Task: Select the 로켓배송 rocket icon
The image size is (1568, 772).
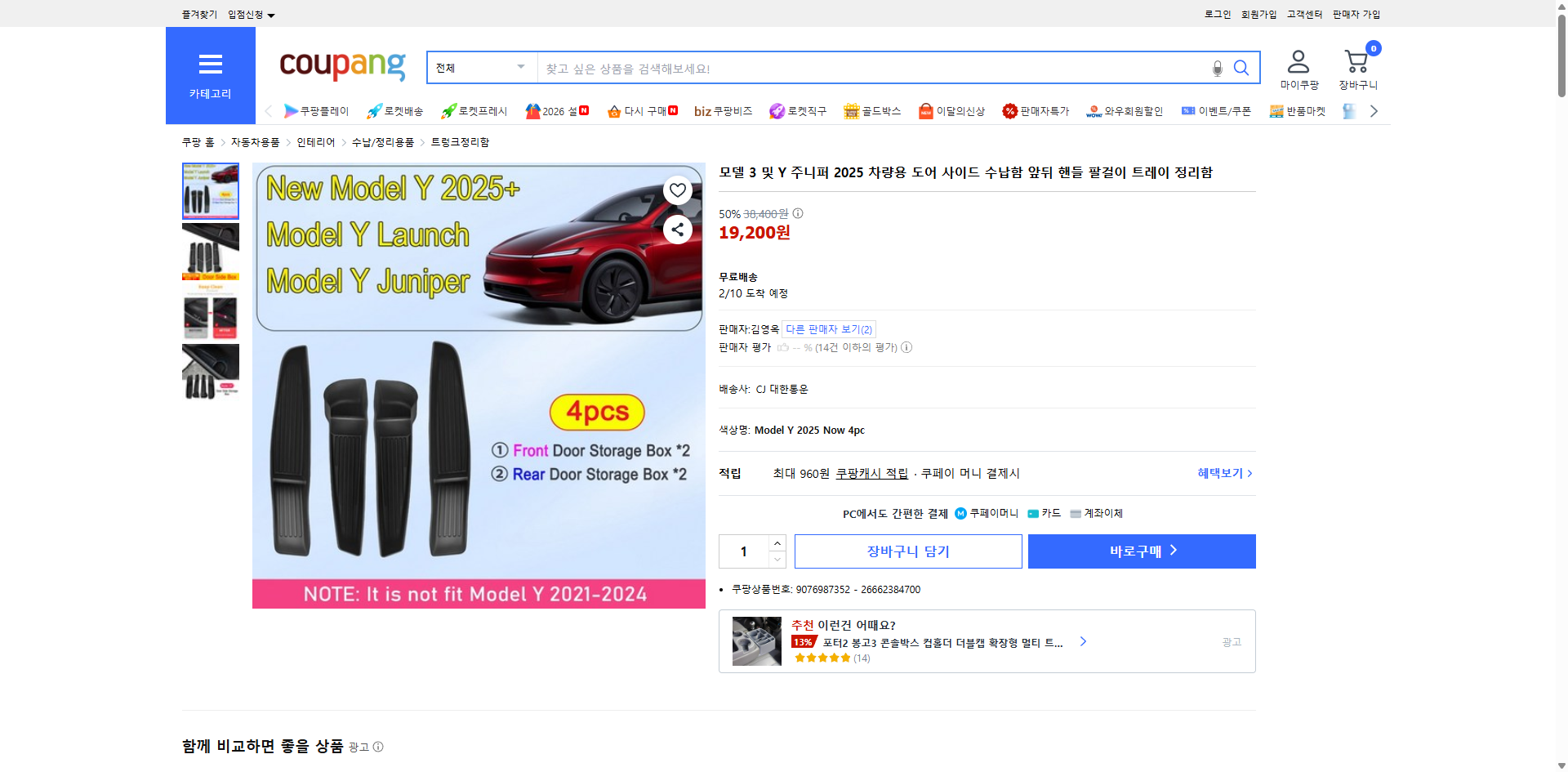Action: click(x=374, y=110)
